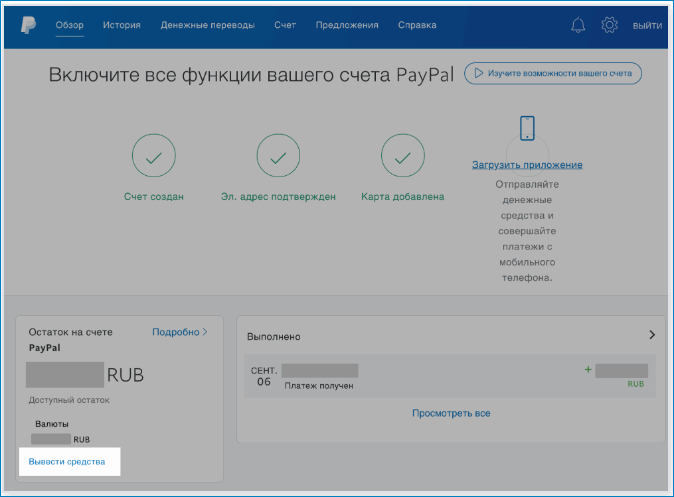
Task: Open the Платеж получен transaction row
Action: click(x=450, y=376)
